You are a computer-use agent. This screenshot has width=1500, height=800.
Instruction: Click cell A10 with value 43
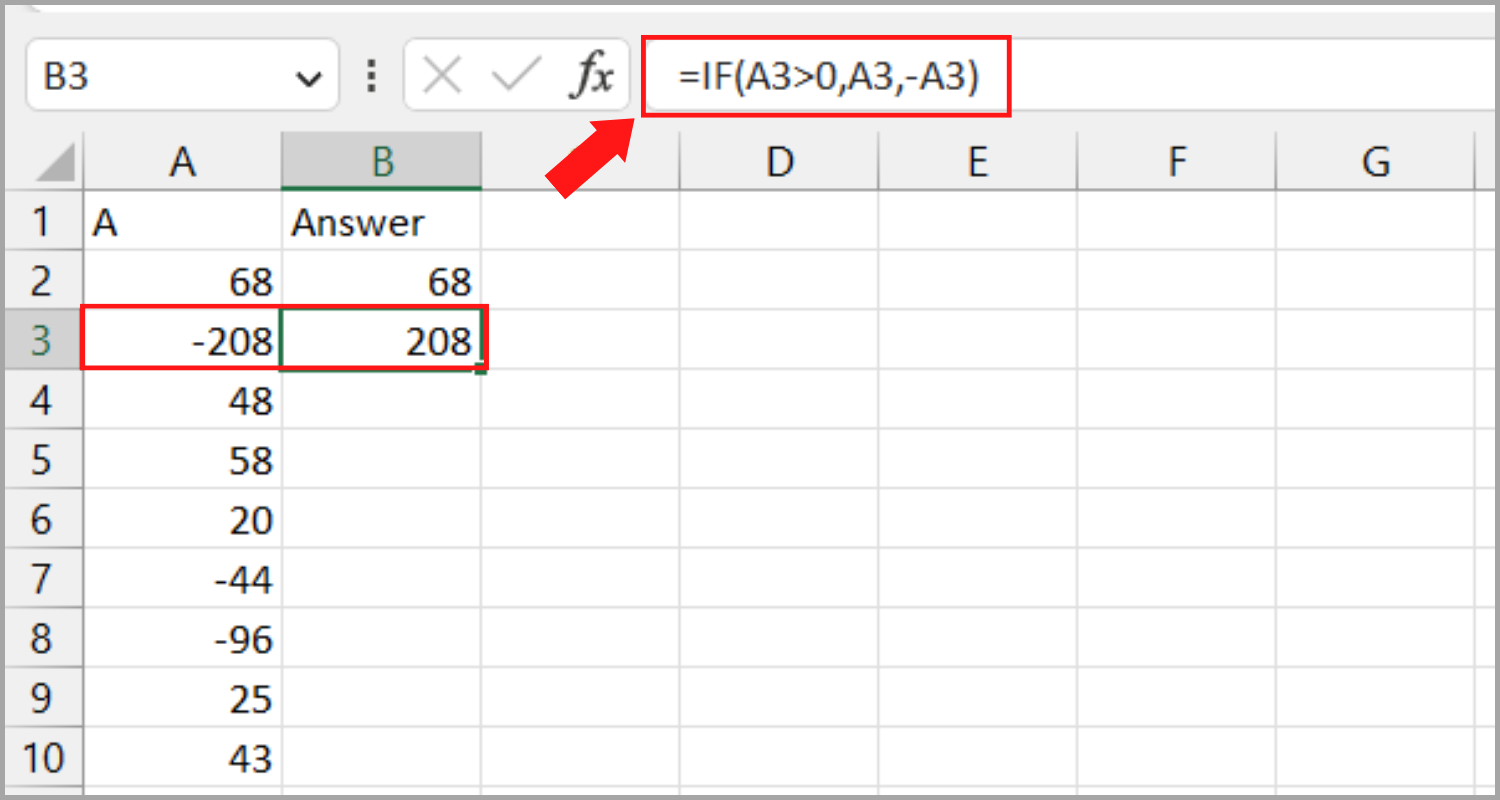click(x=182, y=757)
